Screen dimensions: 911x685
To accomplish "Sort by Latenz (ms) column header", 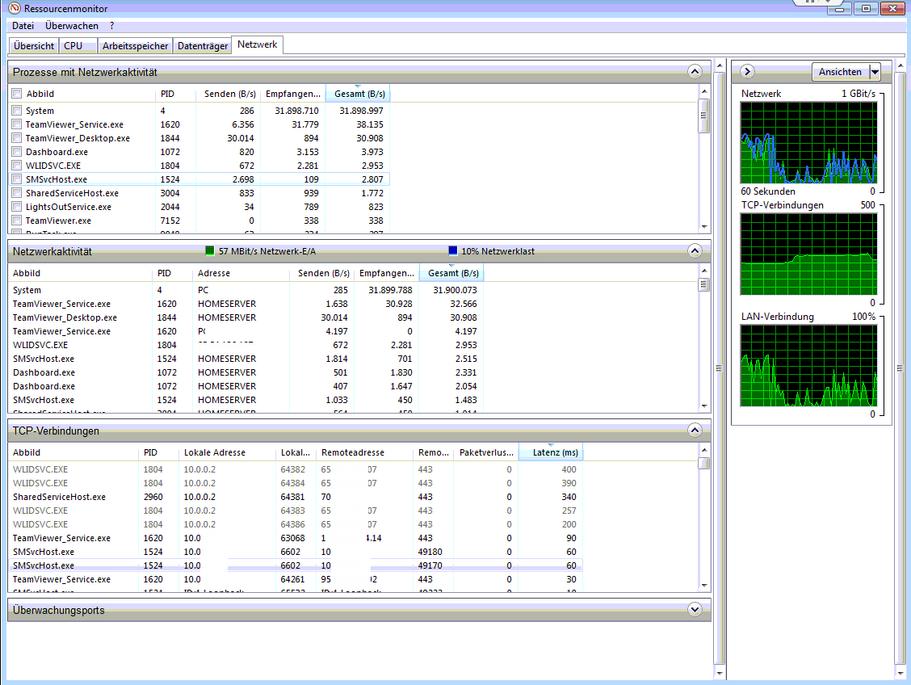I will pyautogui.click(x=553, y=453).
